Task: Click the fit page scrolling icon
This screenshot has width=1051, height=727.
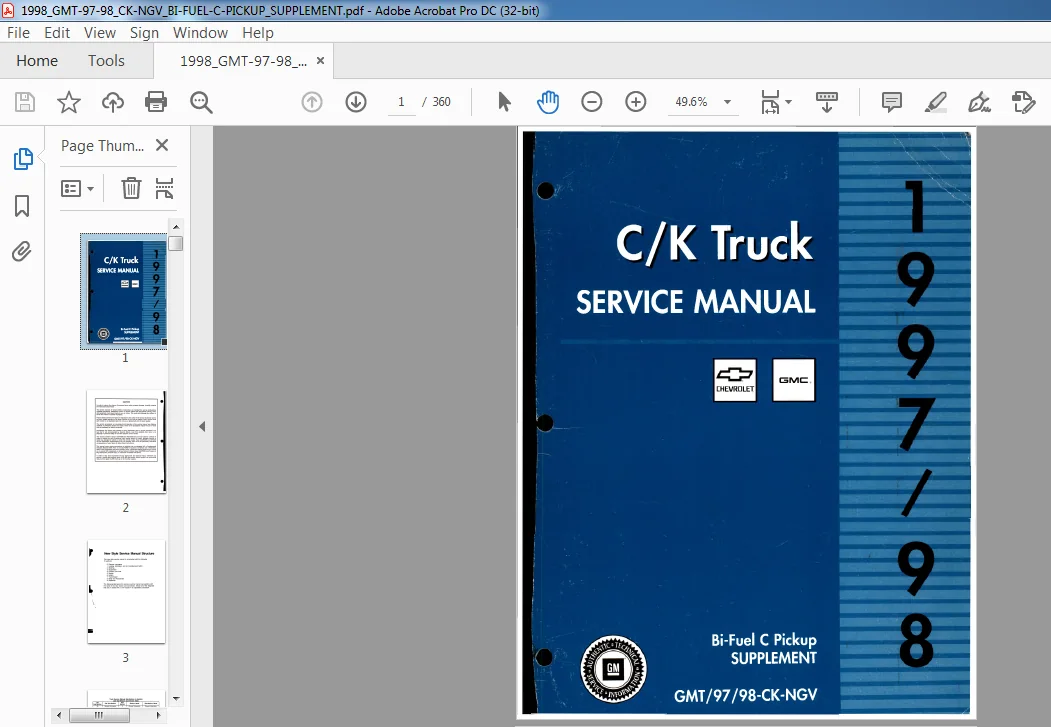Action: pos(770,102)
